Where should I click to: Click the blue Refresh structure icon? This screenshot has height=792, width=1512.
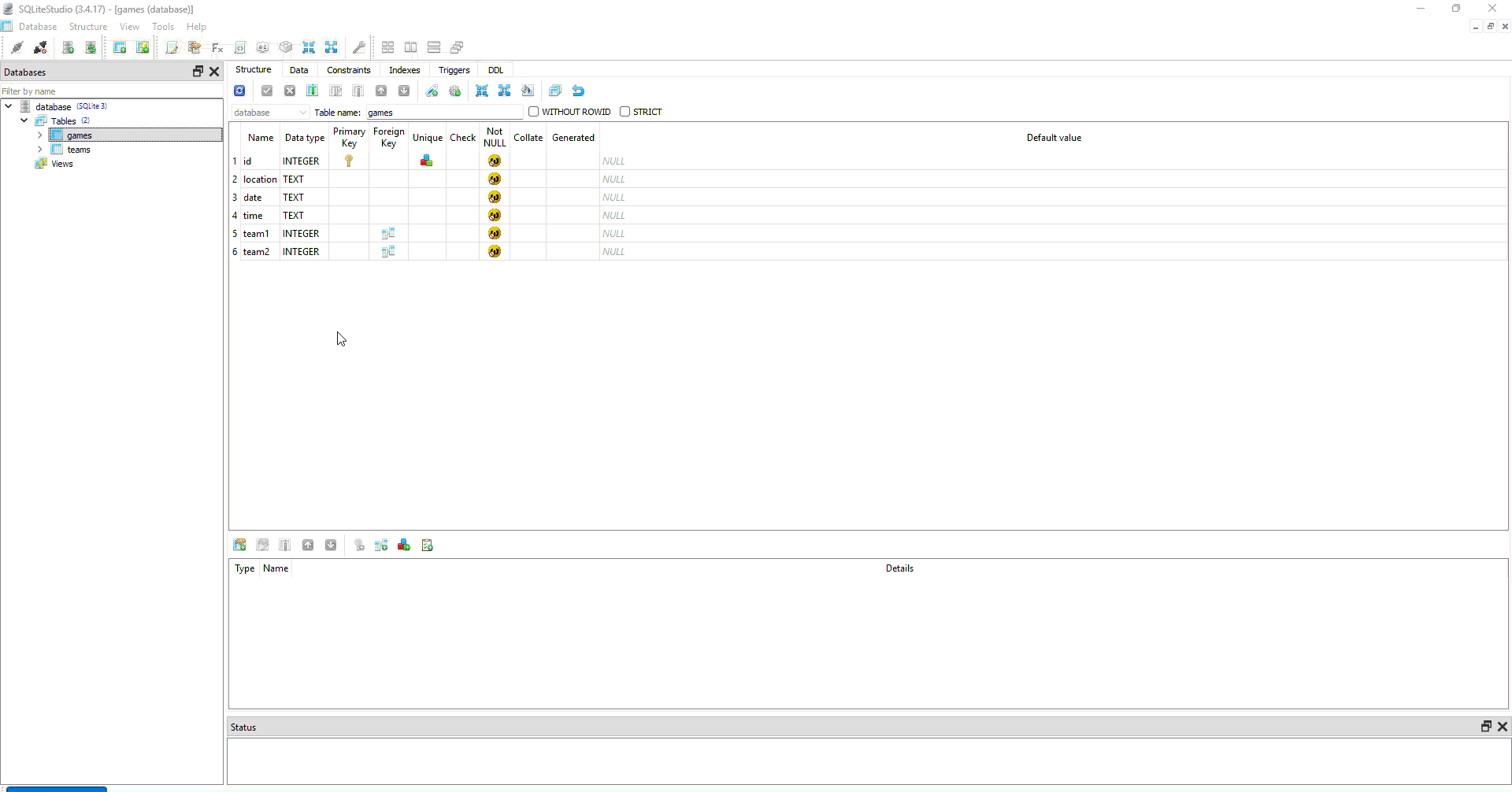239,91
